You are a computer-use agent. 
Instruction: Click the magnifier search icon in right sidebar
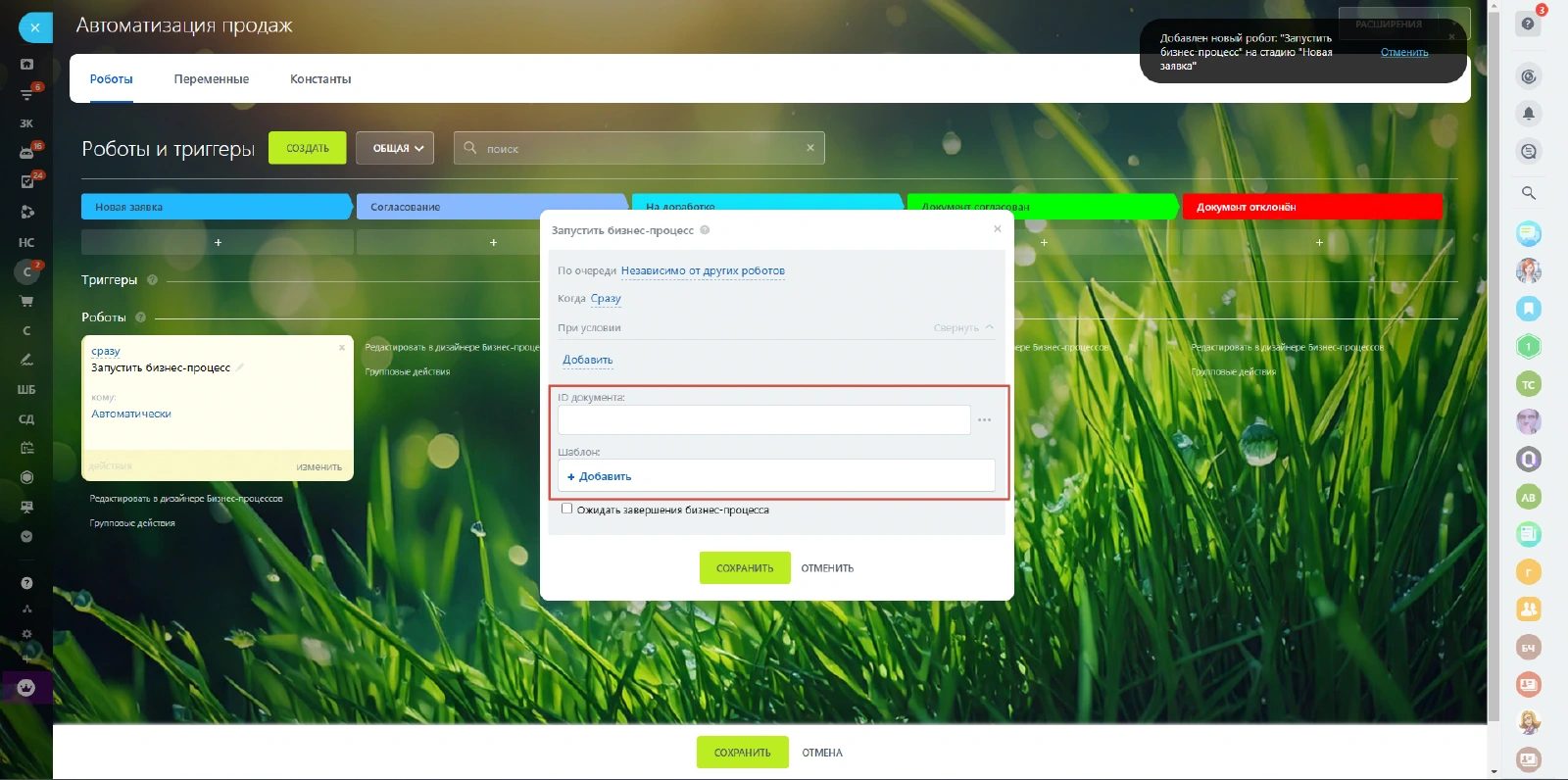tap(1528, 193)
